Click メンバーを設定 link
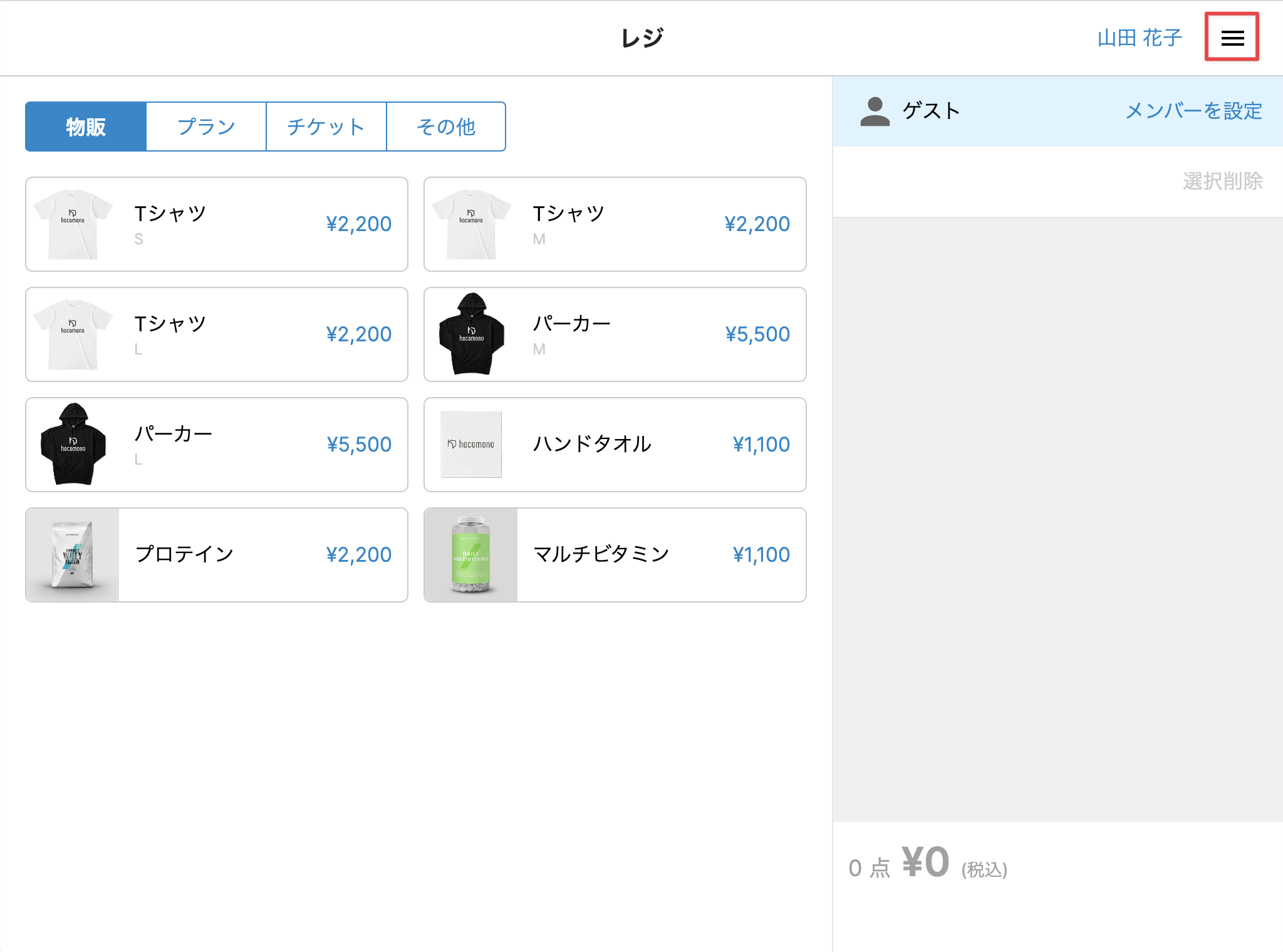Viewport: 1283px width, 952px height. pos(1193,111)
